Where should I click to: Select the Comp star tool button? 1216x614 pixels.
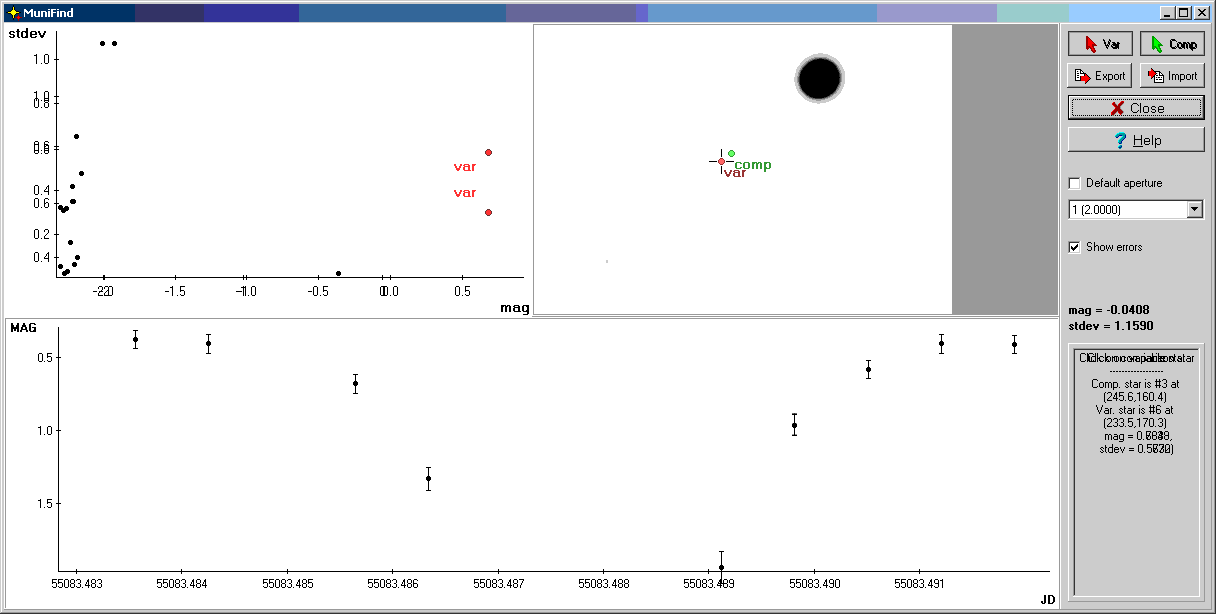[1172, 44]
